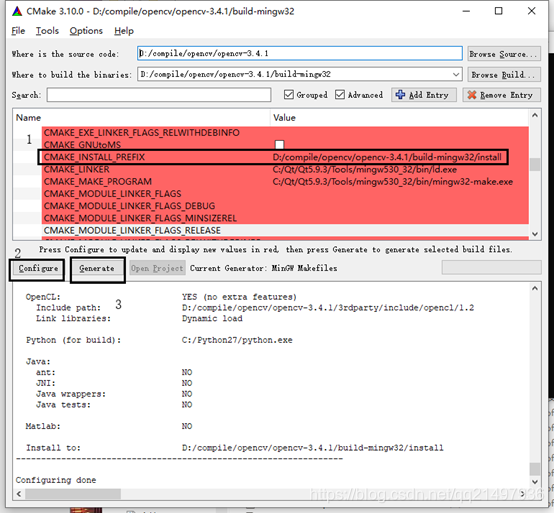Focus the source code path field
Image resolution: width=554 pixels, height=513 pixels.
coord(300,53)
